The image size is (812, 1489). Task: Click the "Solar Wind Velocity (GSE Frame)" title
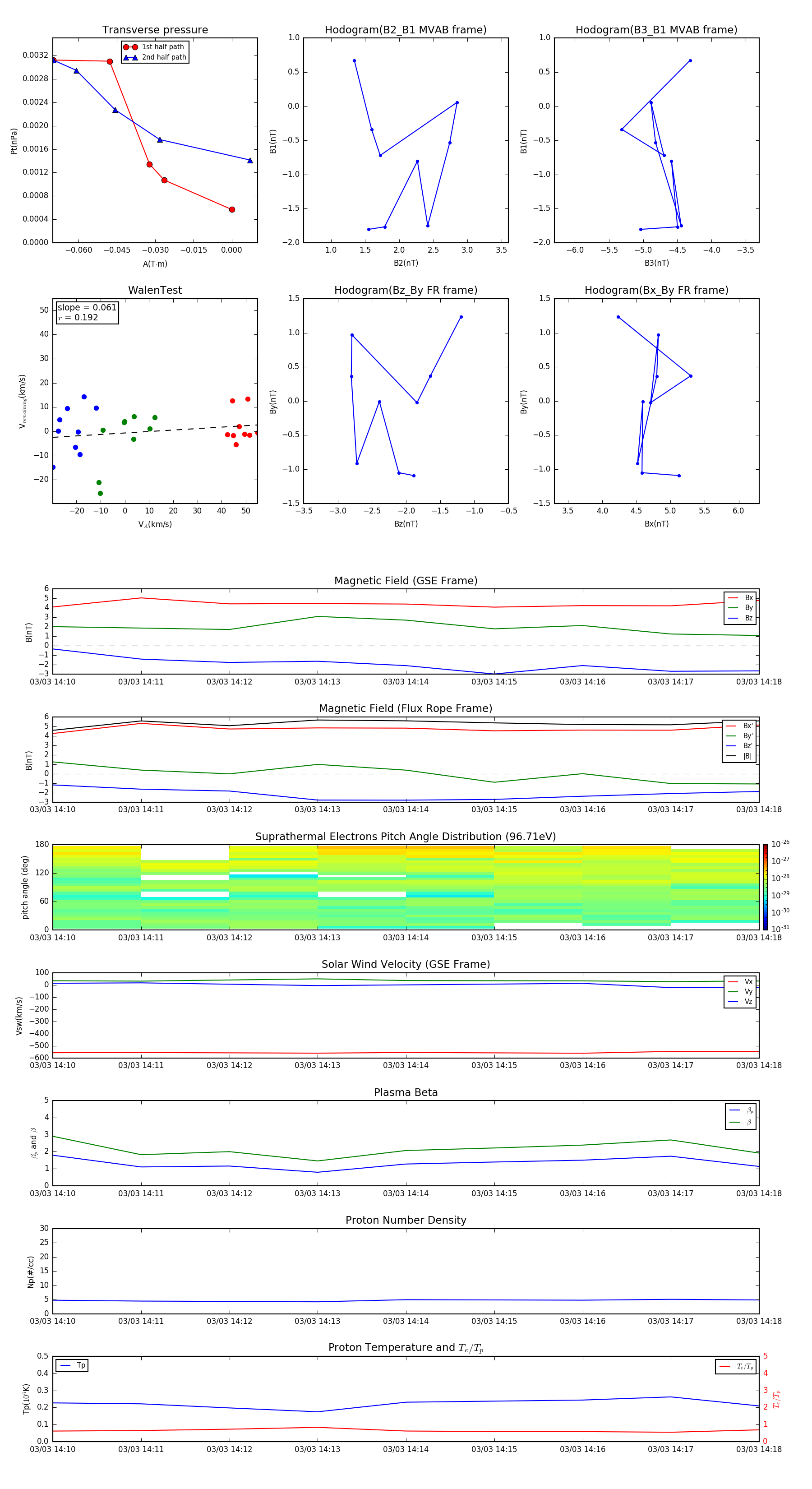point(406,964)
